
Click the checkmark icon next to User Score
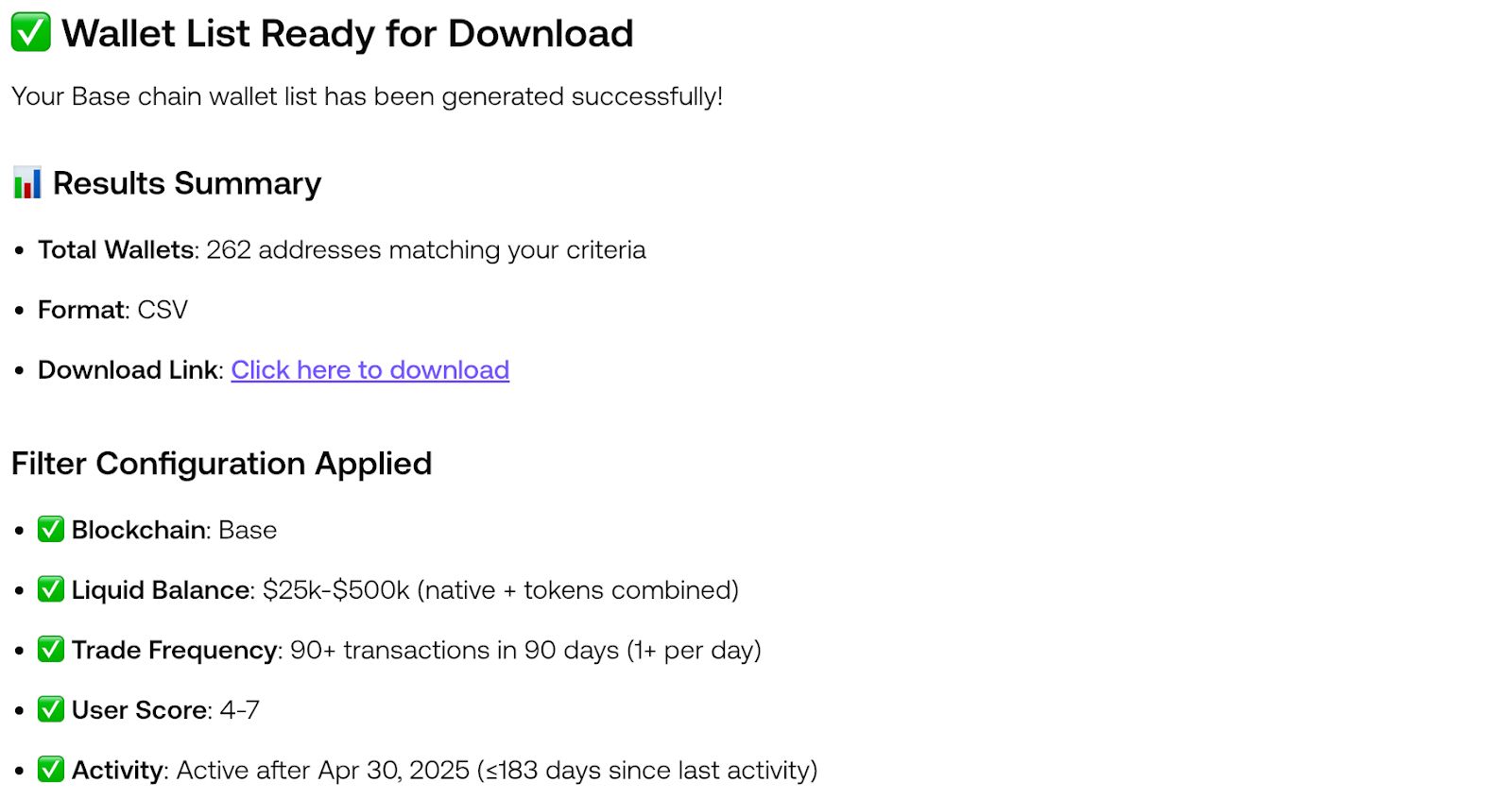51,709
